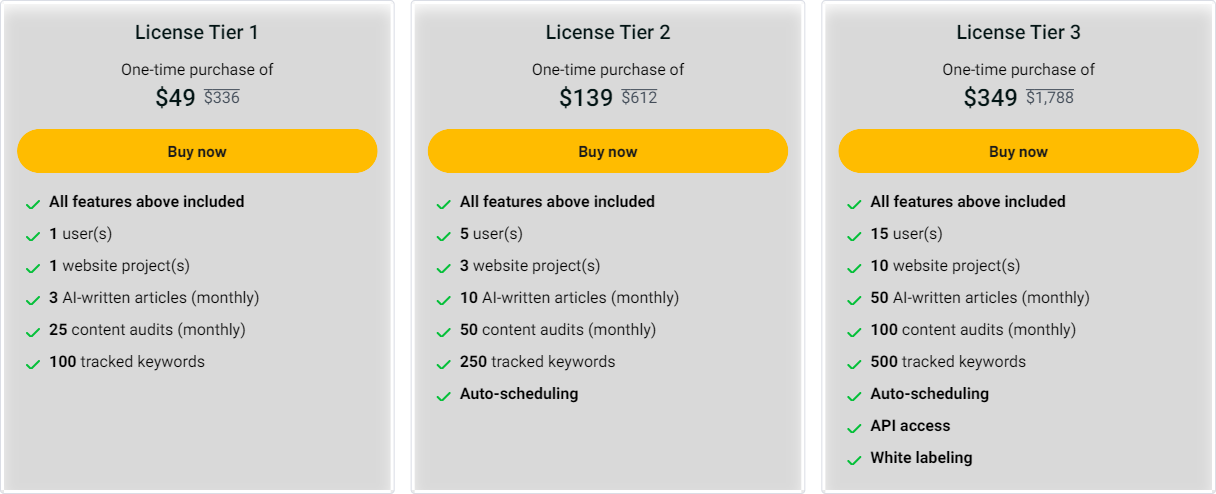Click checkmark beside 250 tracked keywords
1216x494 pixels.
[444, 365]
